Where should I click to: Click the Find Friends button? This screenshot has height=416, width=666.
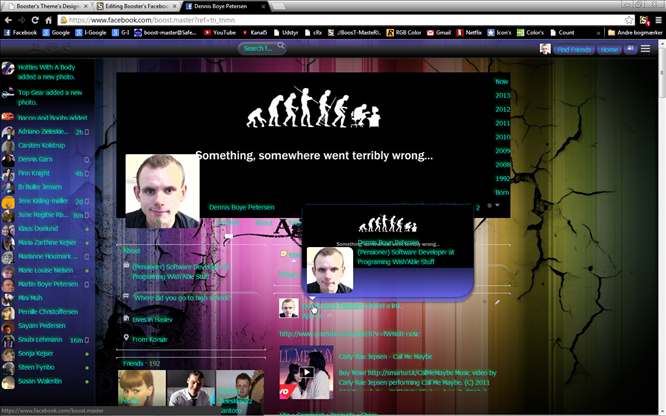pos(574,50)
